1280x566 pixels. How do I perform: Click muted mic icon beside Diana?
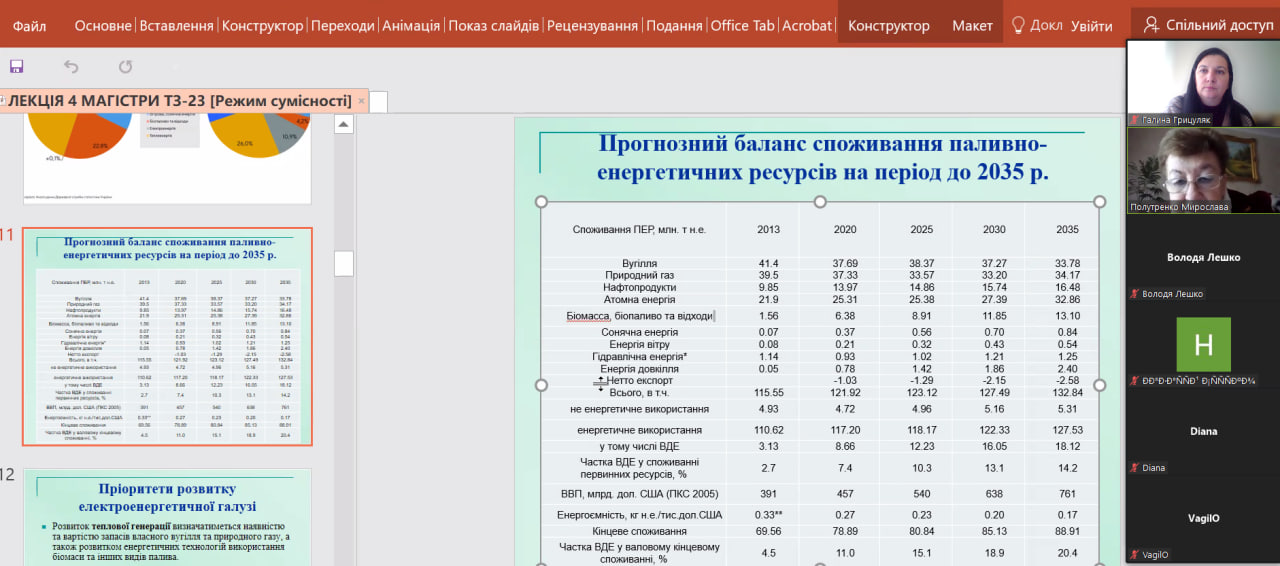(x=1135, y=468)
